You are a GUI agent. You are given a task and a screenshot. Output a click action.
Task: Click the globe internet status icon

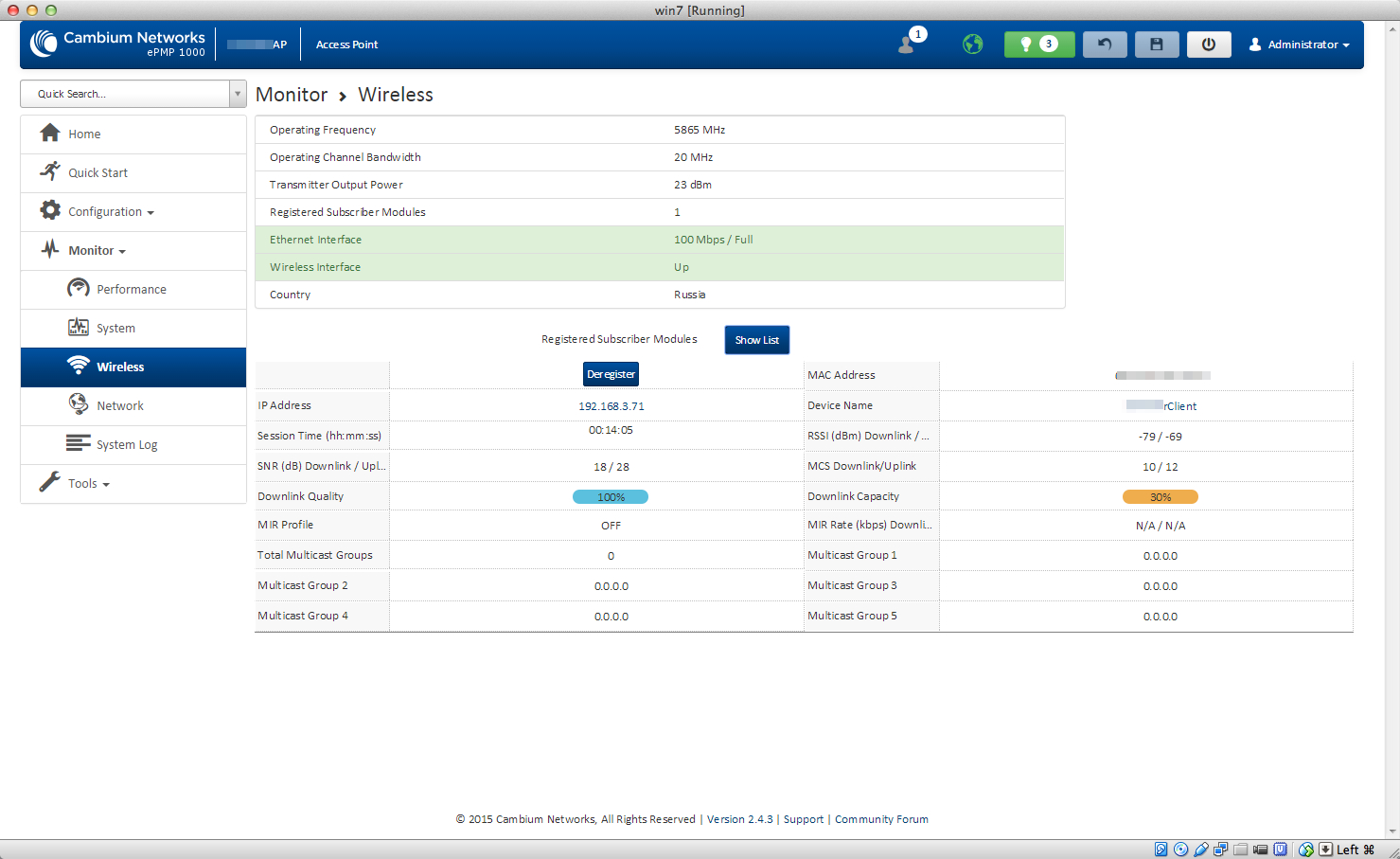972,45
